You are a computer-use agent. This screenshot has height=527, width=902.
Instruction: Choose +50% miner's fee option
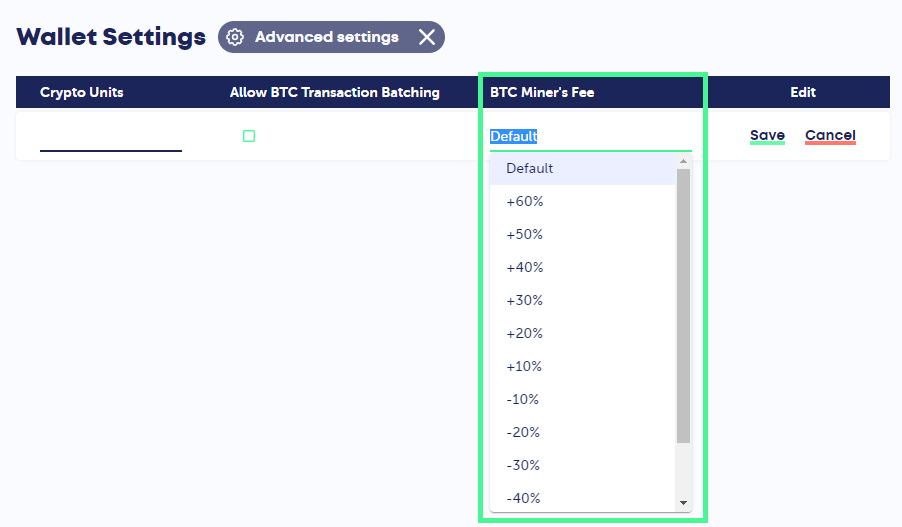tap(524, 234)
